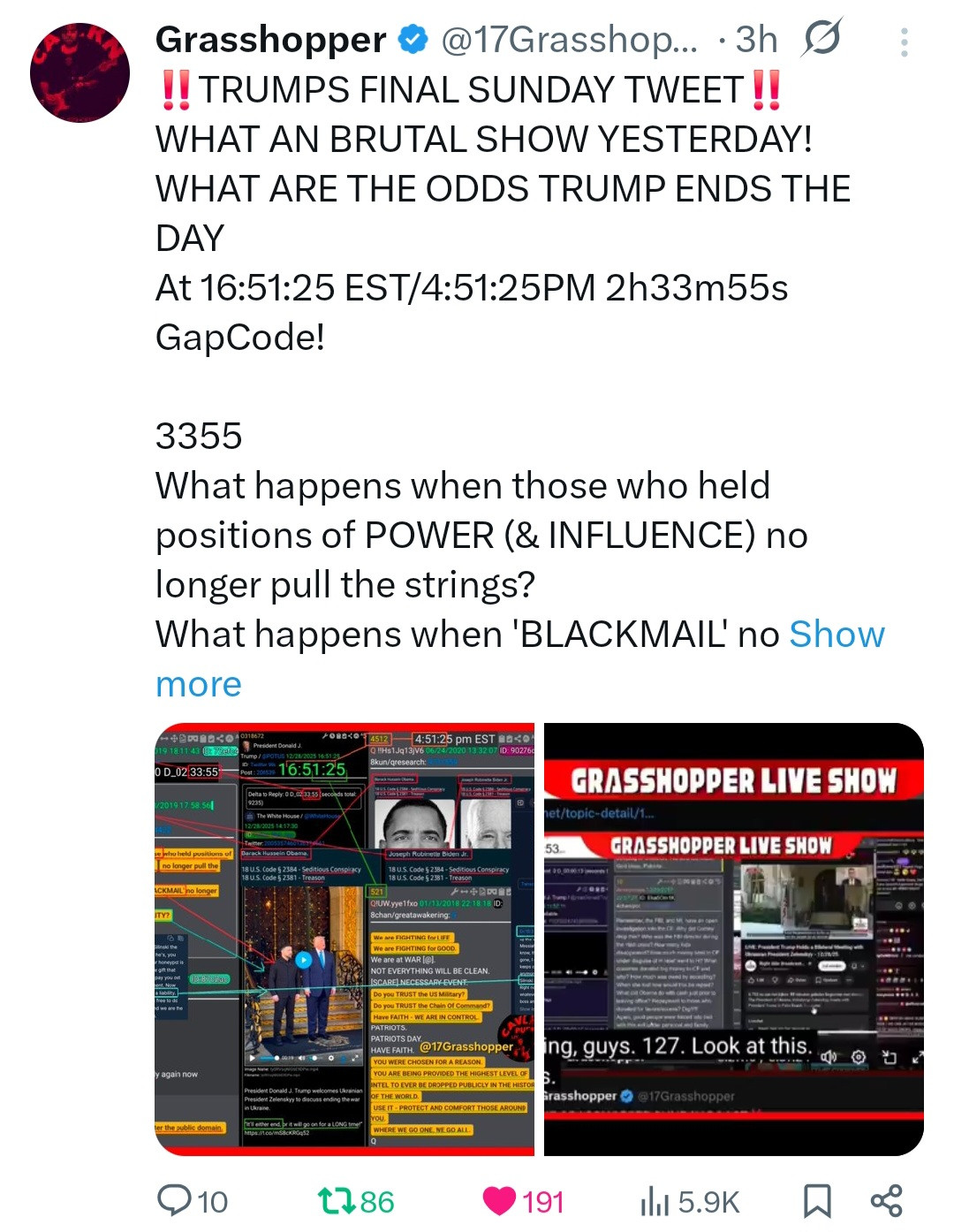This screenshot has height=1232, width=954.
Task: Click the 3h tweet timestamp
Action: click(x=757, y=39)
